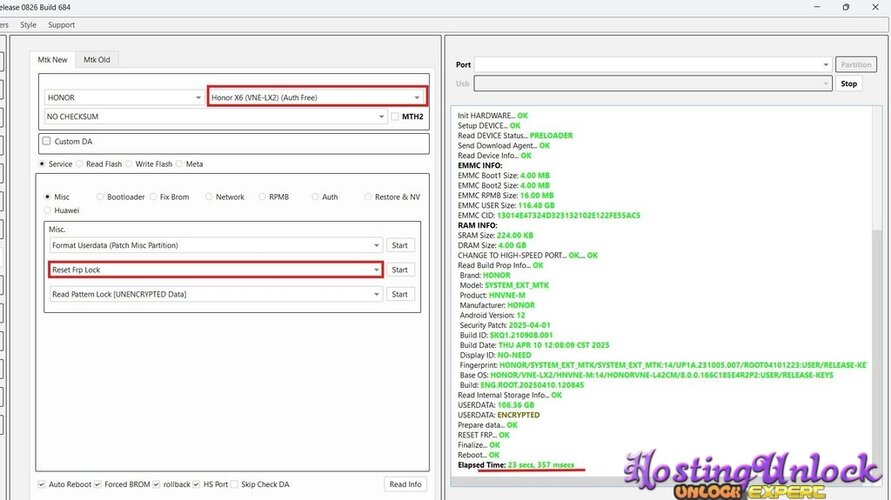Screen dimensions: 891x500
Task: Open the HONOR brand dropdown
Action: (124, 98)
